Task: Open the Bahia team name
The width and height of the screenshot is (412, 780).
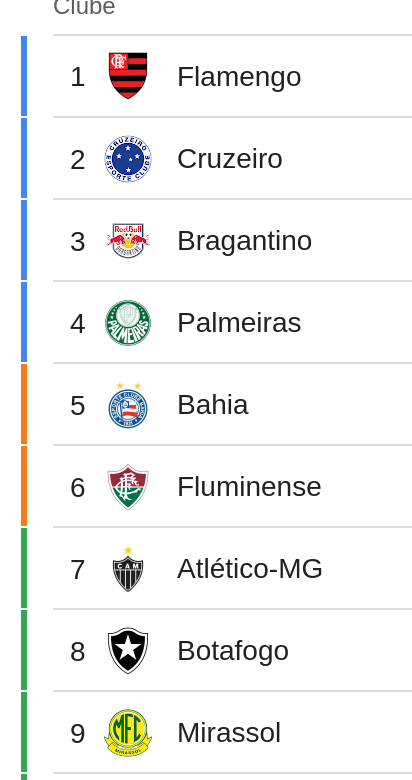Action: pos(212,405)
